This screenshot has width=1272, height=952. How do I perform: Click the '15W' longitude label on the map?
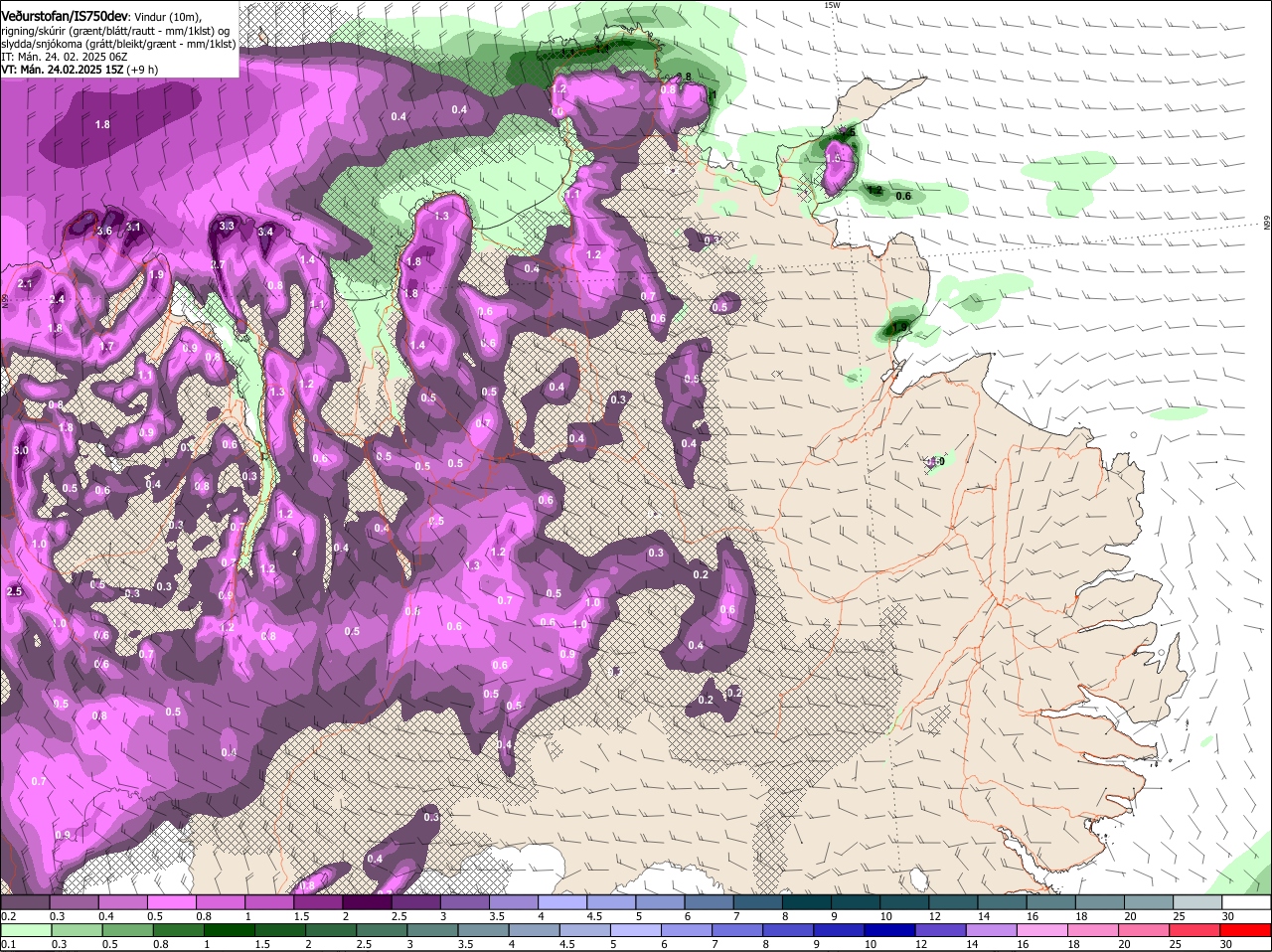[832, 5]
